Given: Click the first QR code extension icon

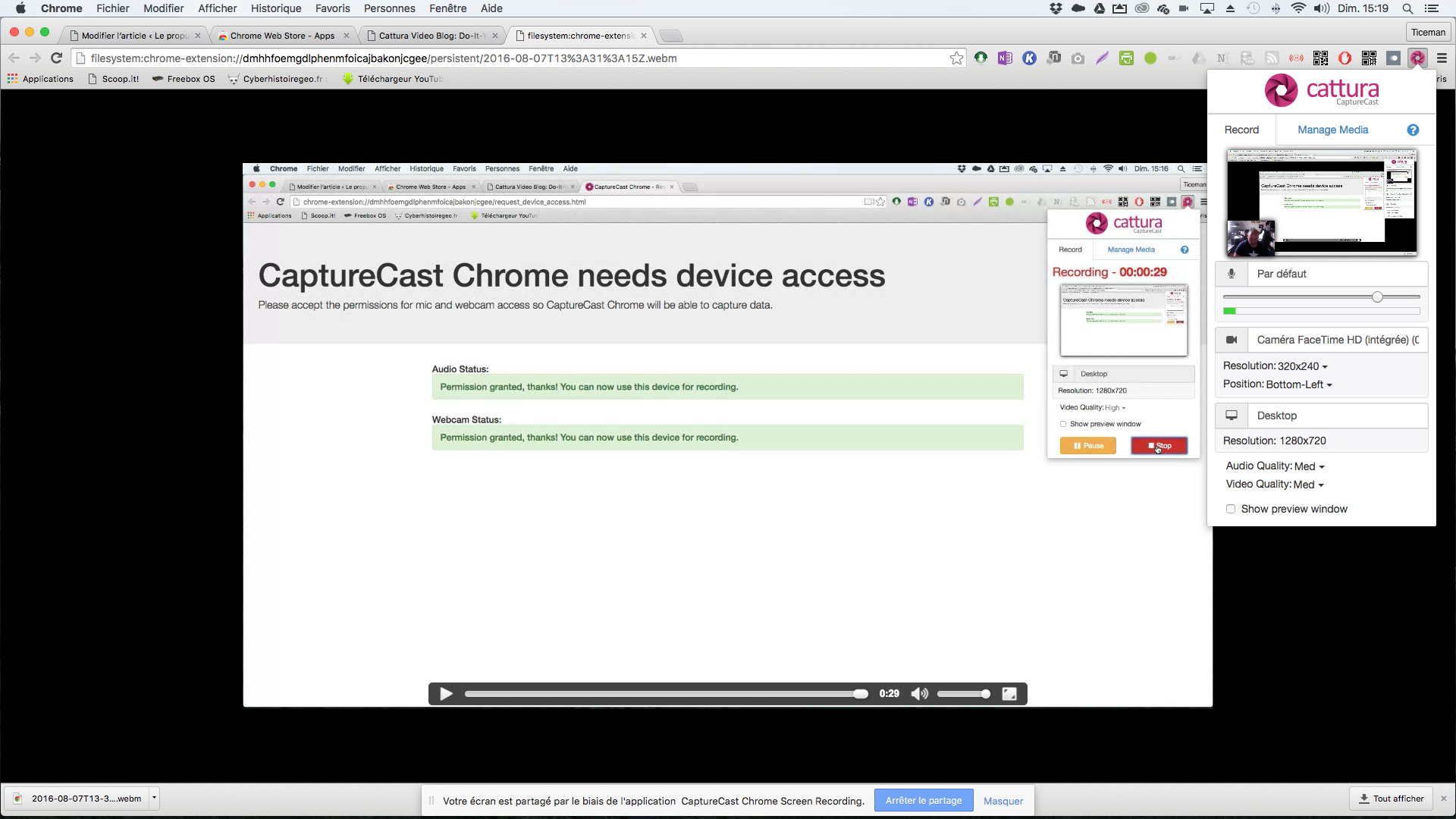Looking at the screenshot, I should (x=1320, y=58).
